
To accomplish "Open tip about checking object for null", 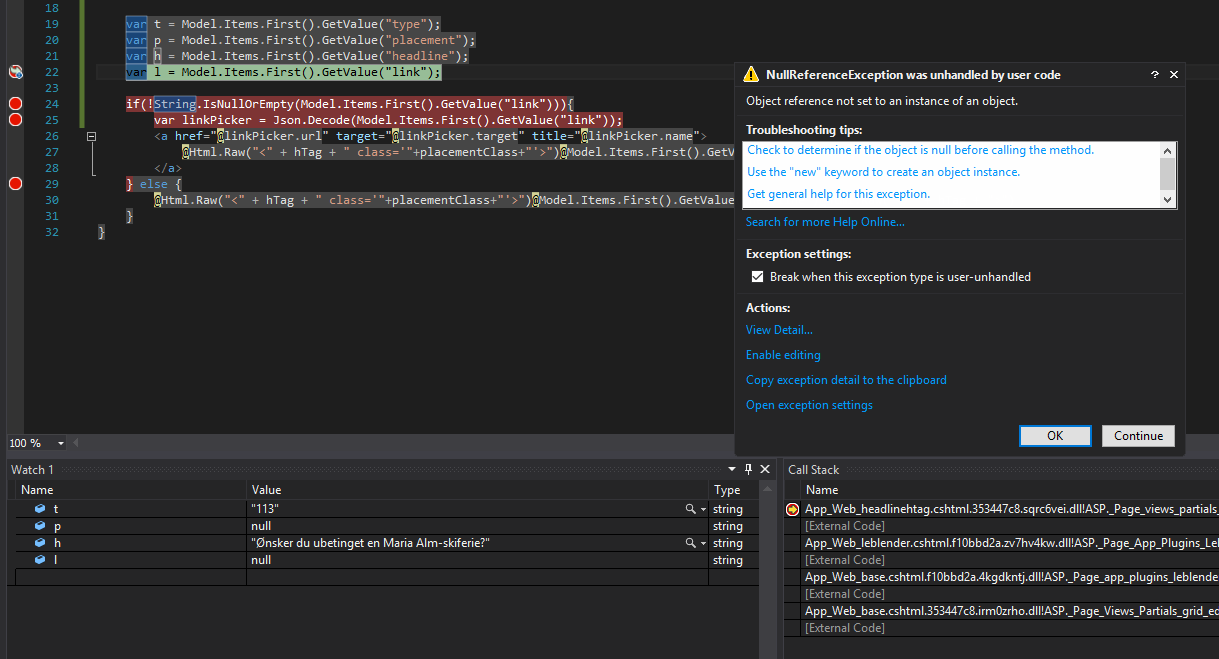I will pos(921,150).
